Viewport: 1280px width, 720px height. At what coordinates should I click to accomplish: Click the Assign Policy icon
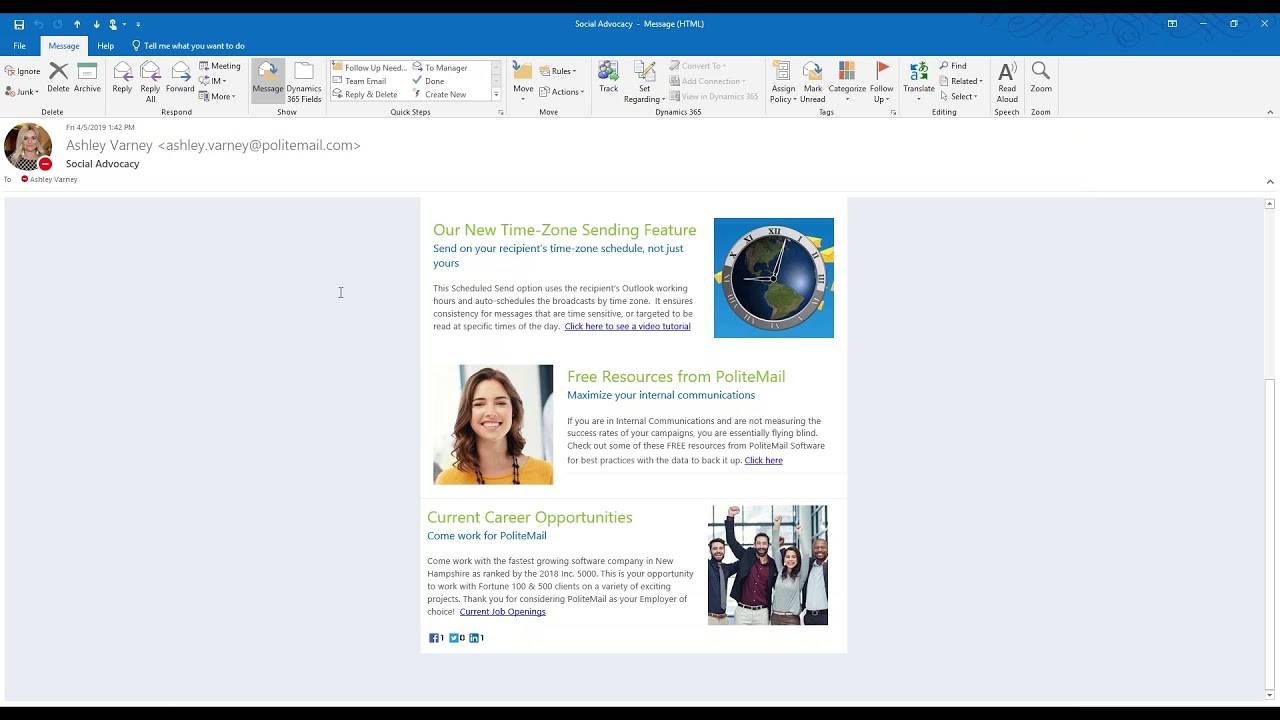click(x=784, y=78)
